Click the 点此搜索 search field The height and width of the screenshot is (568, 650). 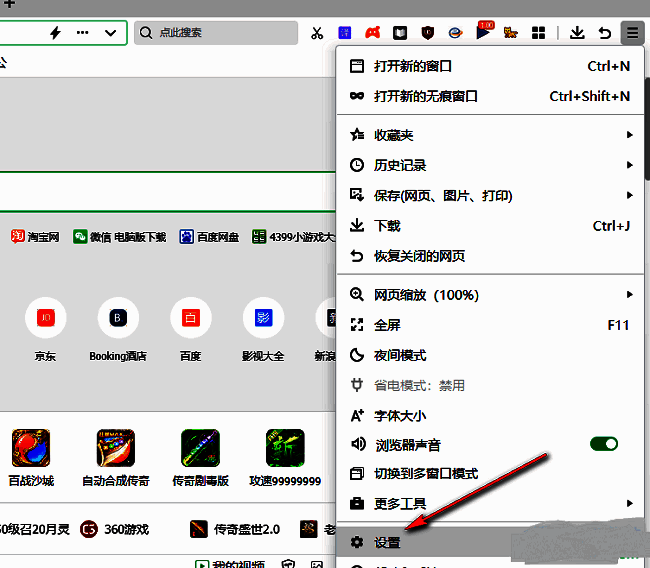click(x=215, y=33)
